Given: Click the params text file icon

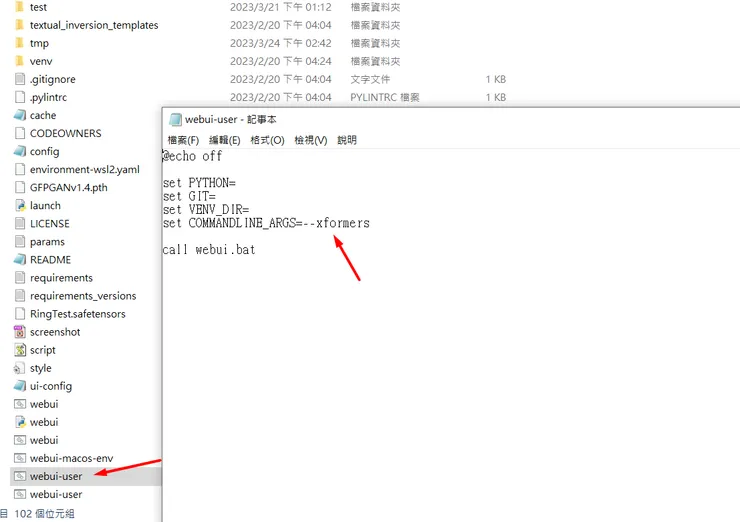Looking at the screenshot, I should point(20,241).
